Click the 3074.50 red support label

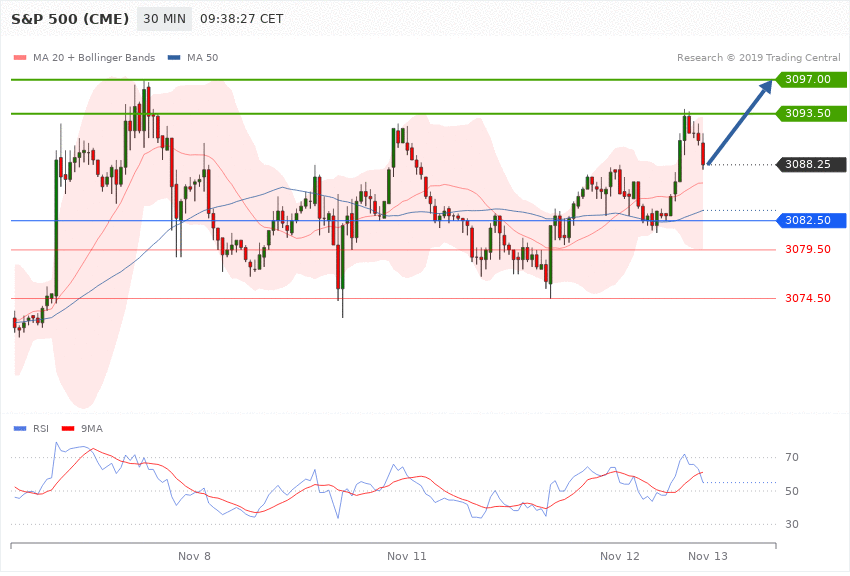pyautogui.click(x=808, y=298)
